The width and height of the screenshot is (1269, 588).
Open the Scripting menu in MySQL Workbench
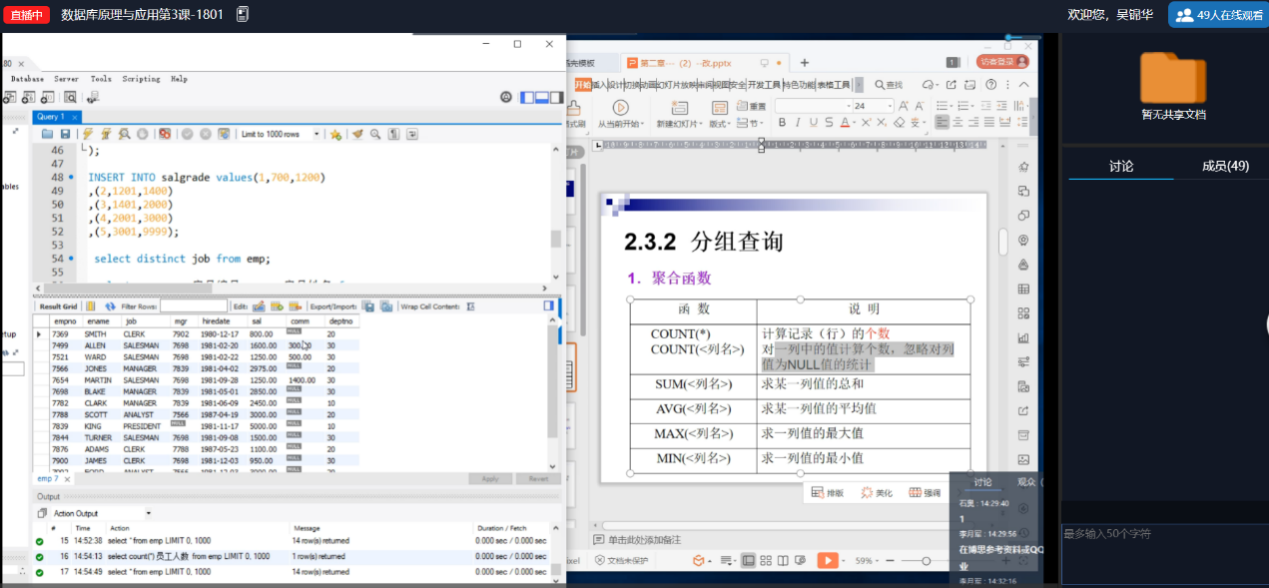click(141, 78)
